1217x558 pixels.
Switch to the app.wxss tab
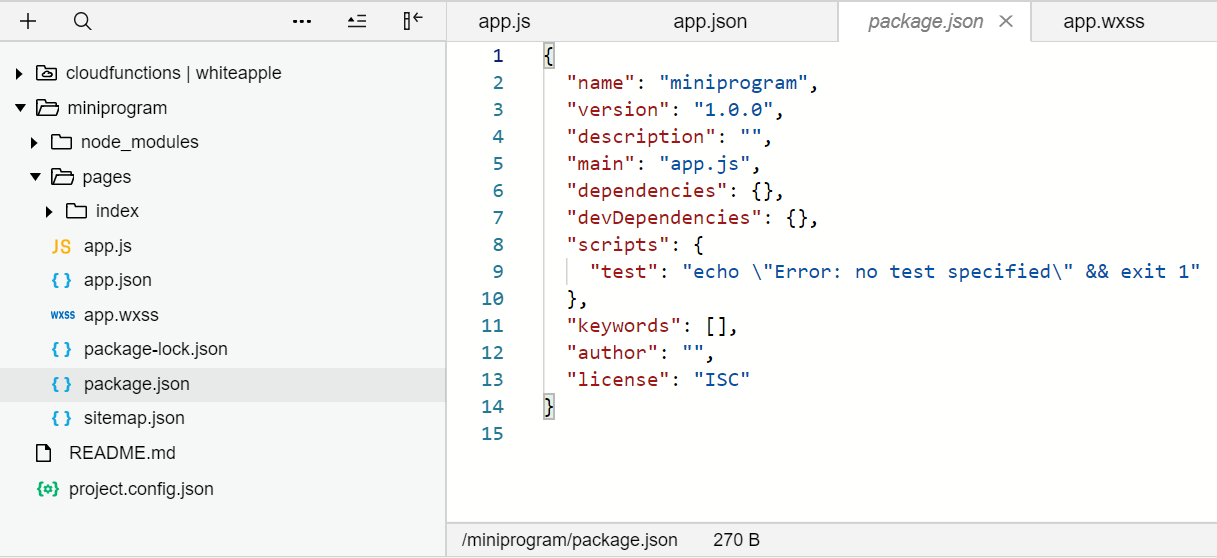point(1103,21)
